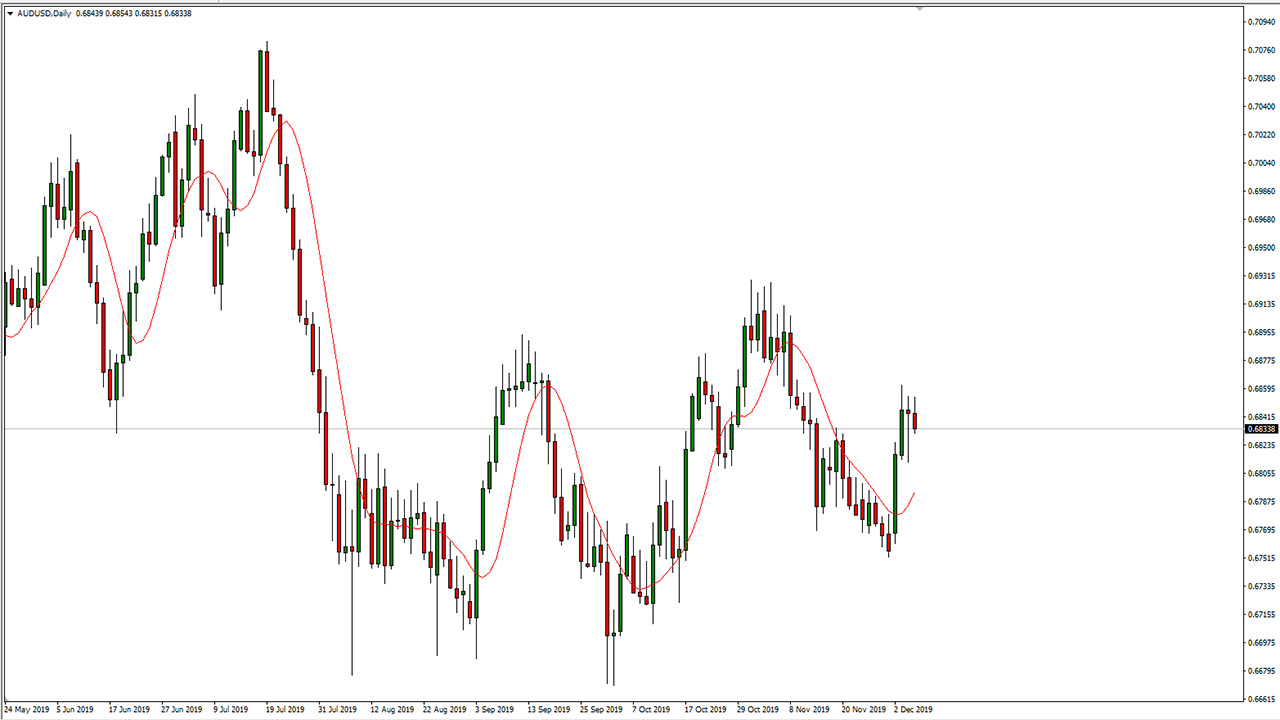Screen dimensions: 1280x720
Task: Click the 0.68955 price scale value
Action: click(x=1259, y=332)
